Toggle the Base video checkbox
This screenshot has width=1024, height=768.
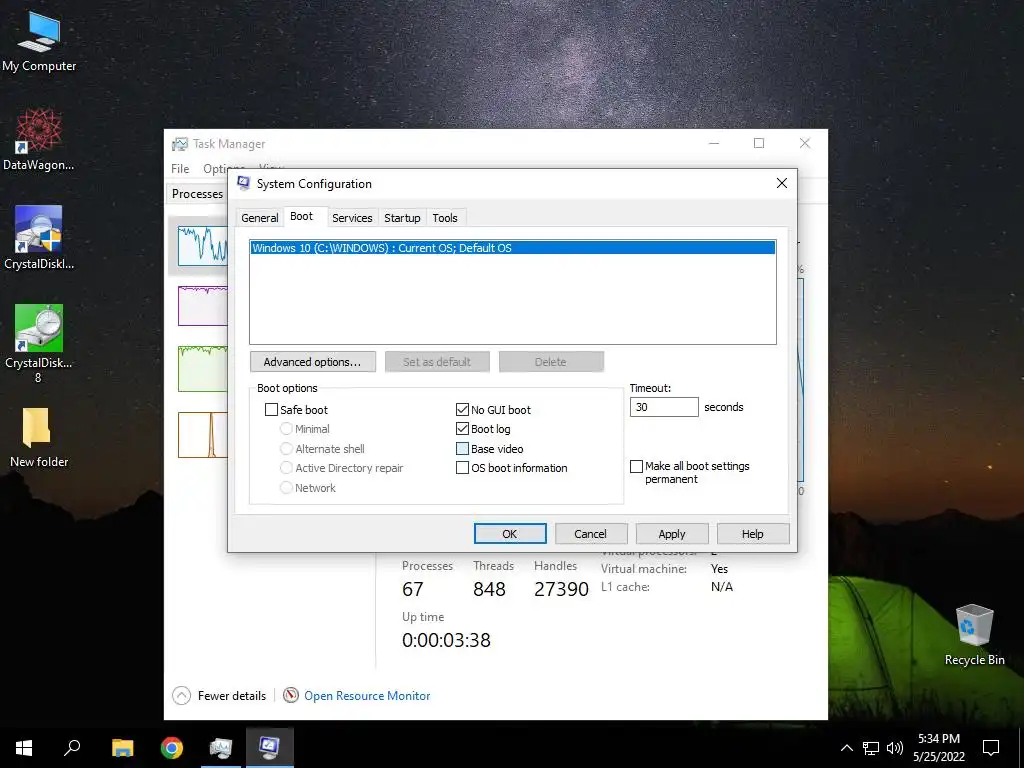click(462, 449)
